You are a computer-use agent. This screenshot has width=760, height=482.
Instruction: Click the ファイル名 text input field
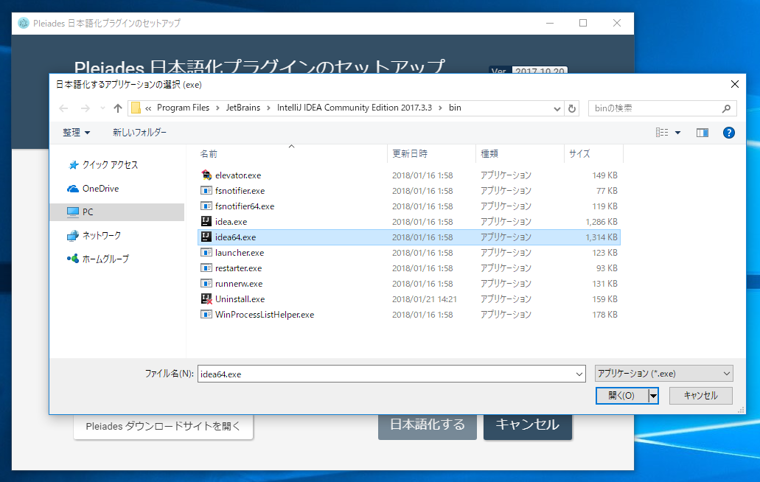pos(386,374)
